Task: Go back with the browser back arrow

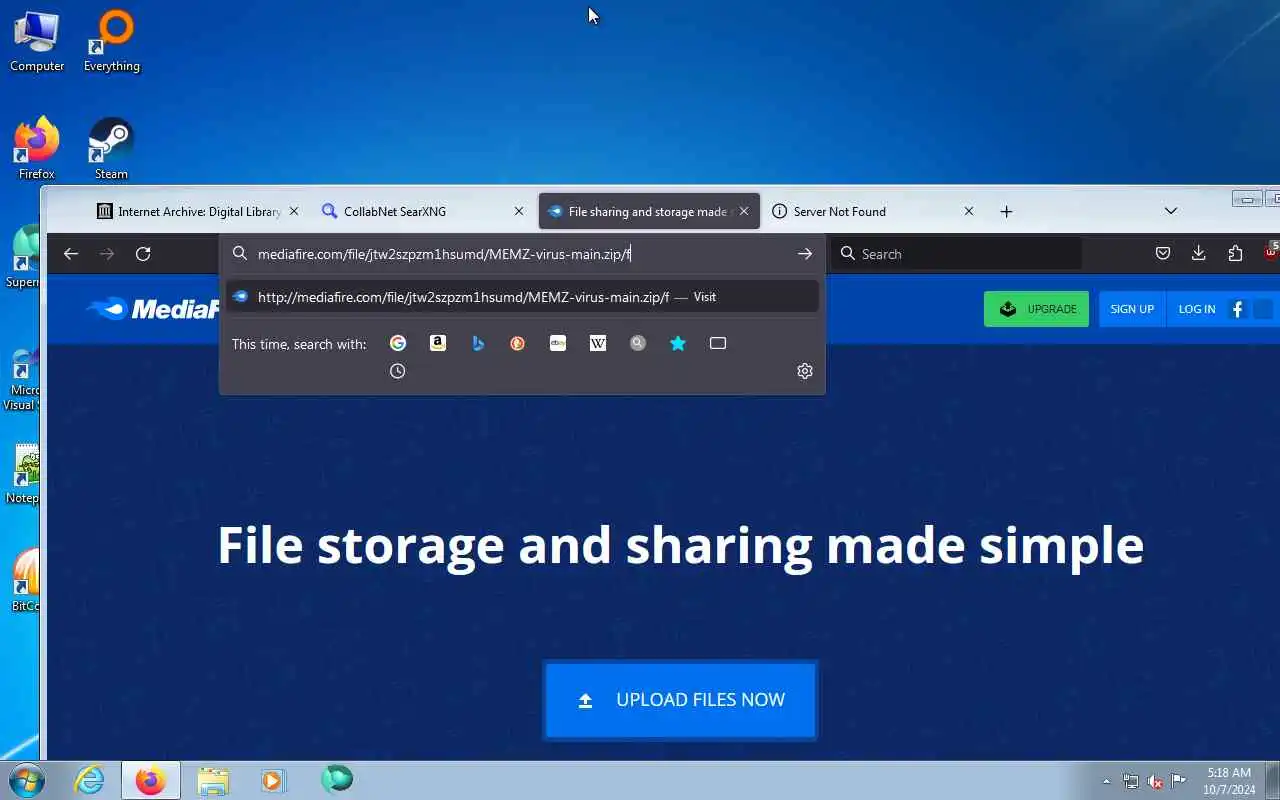Action: coord(71,254)
